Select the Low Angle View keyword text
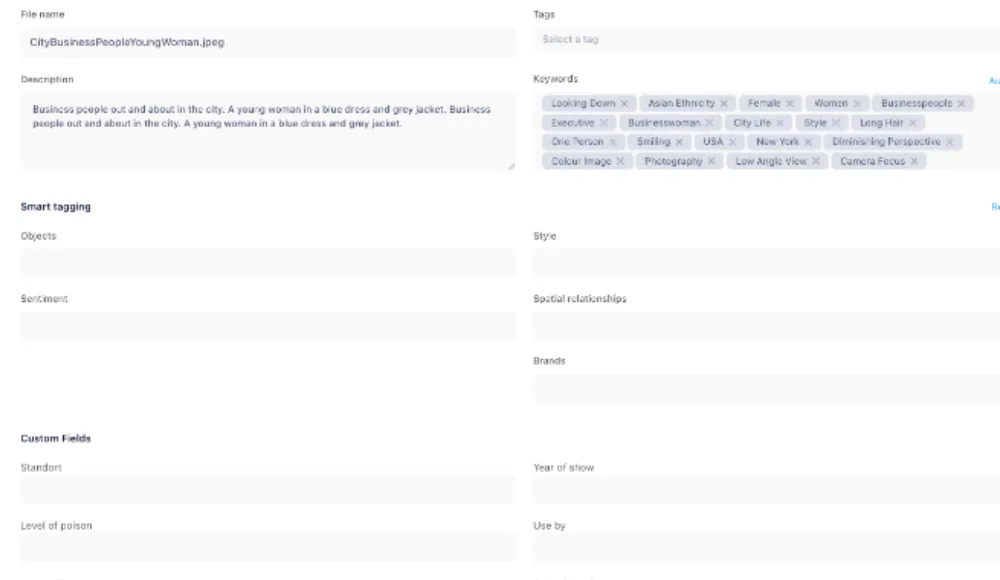1000x580 pixels. tap(771, 161)
